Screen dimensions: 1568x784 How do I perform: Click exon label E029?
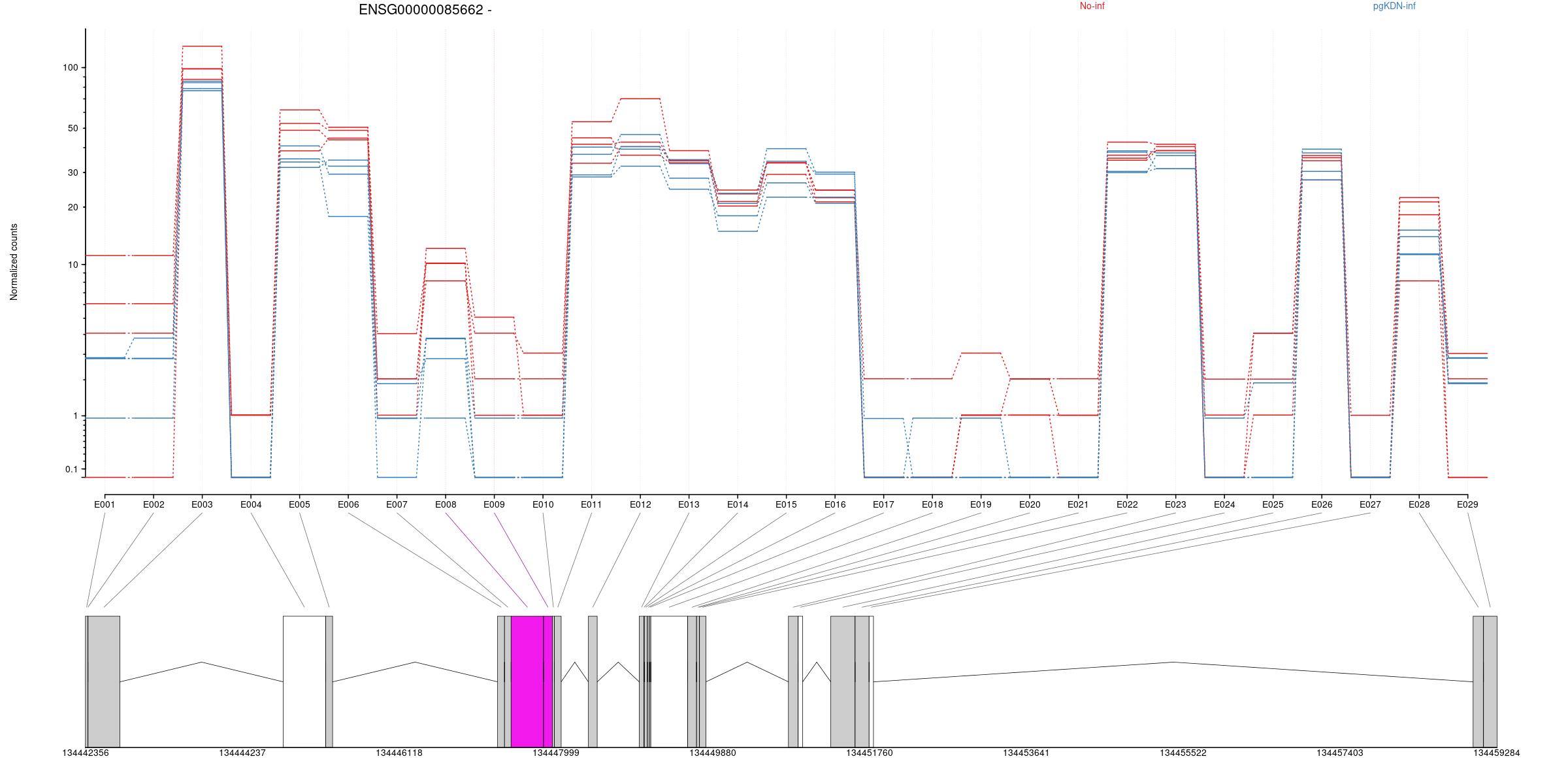[x=1467, y=504]
